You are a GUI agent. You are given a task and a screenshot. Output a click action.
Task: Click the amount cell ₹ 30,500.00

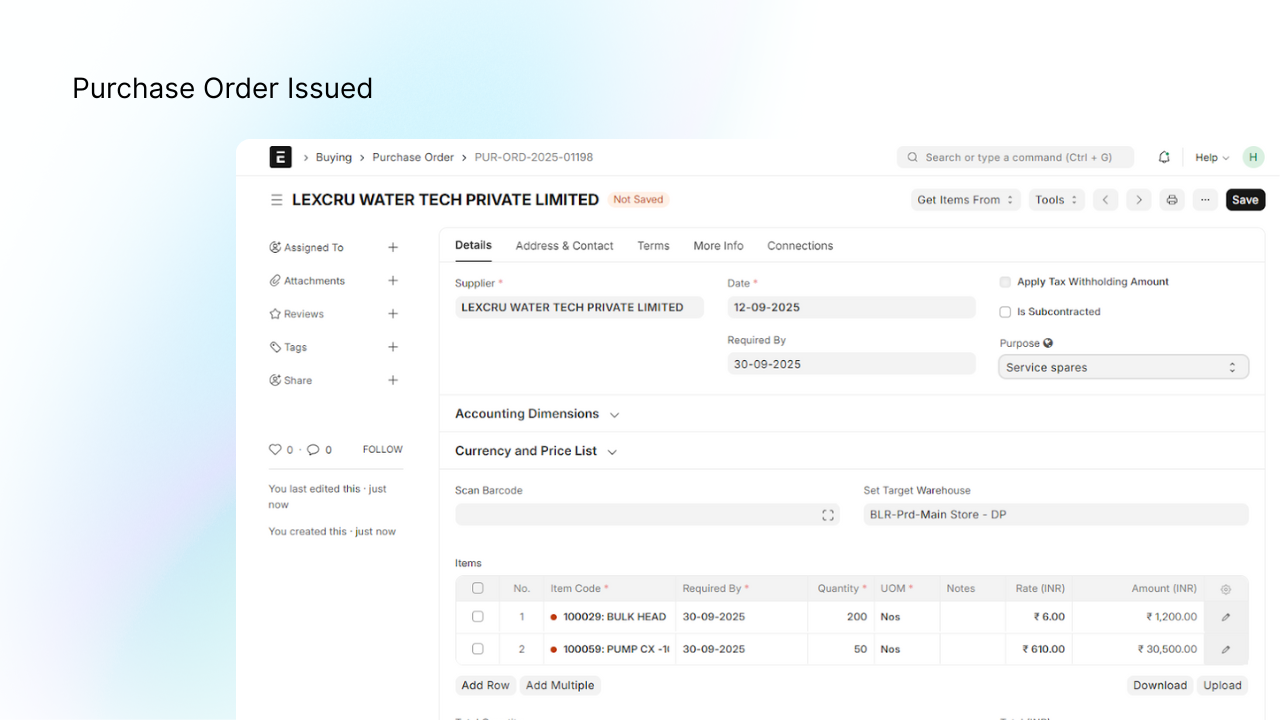click(x=1138, y=649)
